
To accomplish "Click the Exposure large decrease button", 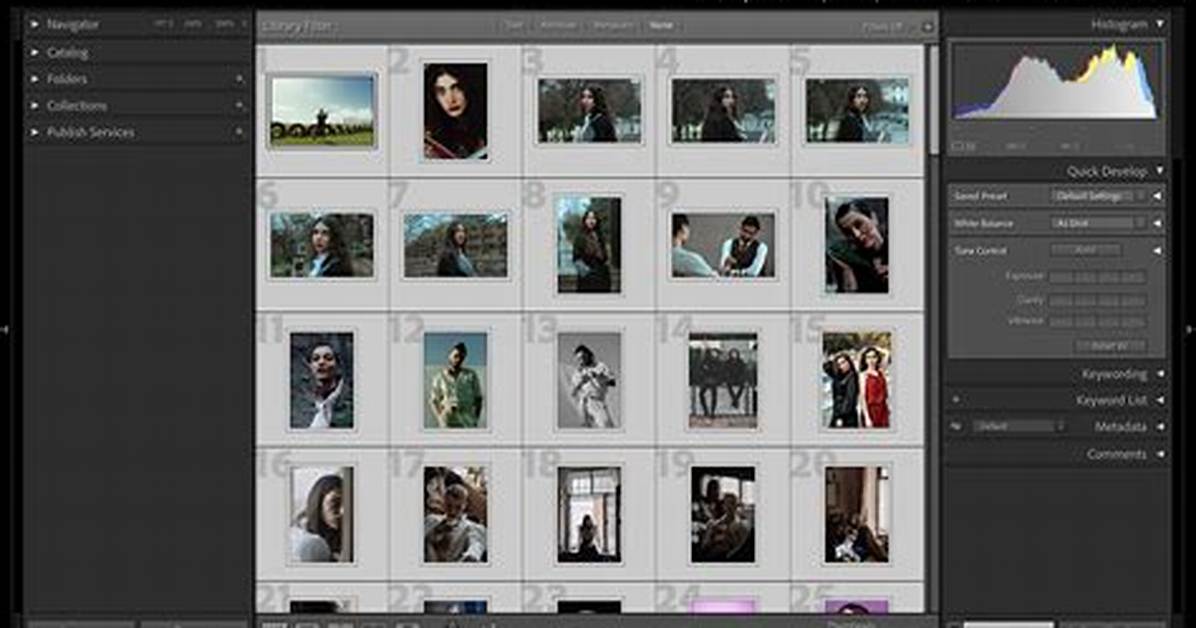I will (1062, 277).
